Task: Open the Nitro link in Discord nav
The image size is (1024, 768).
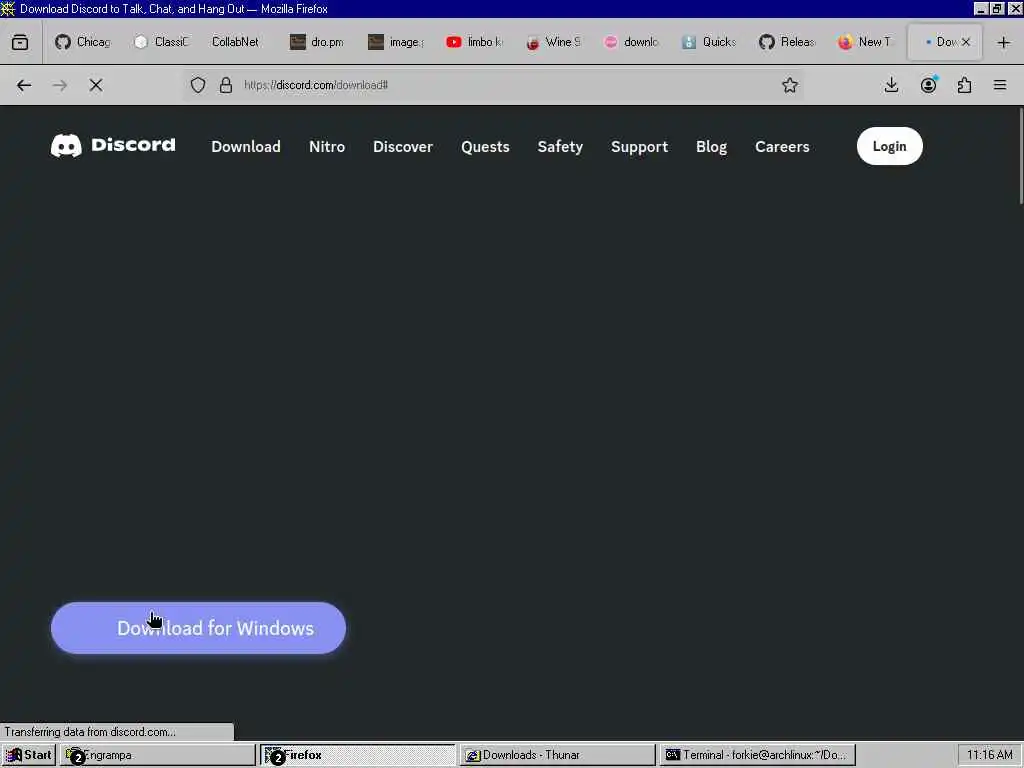Action: tap(327, 147)
